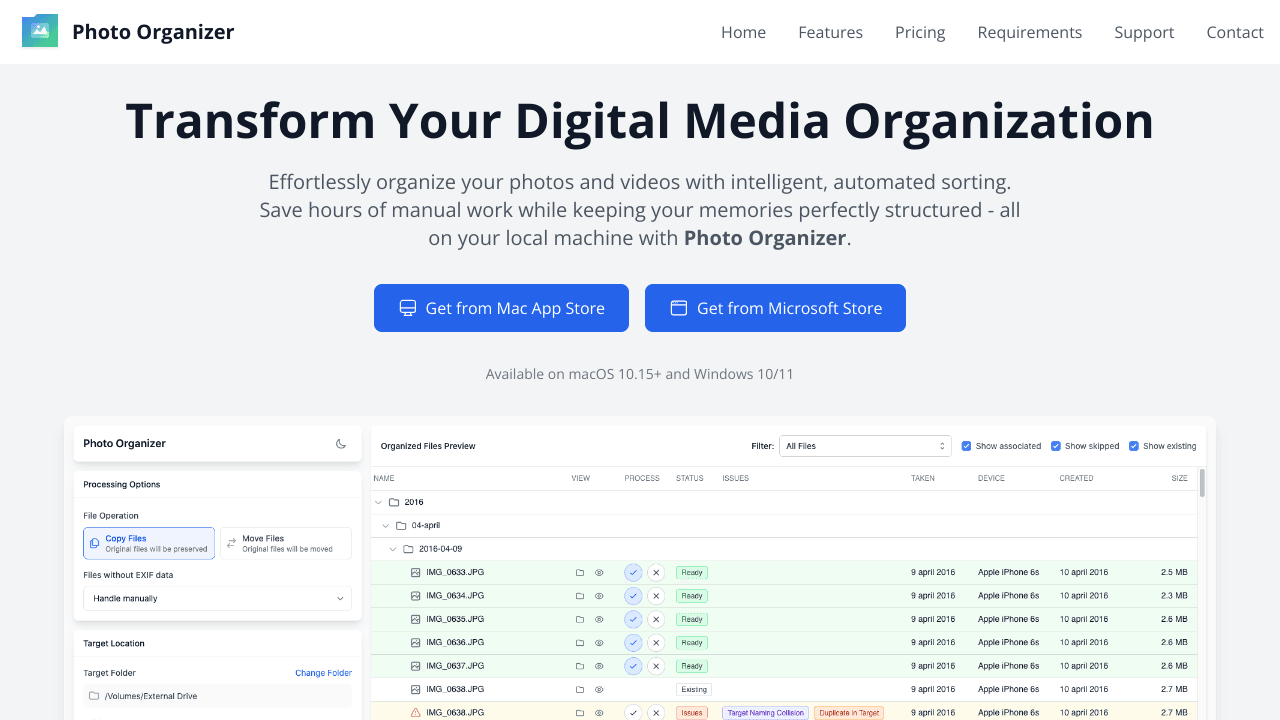
Task: Click the NAME column header
Action: (384, 478)
